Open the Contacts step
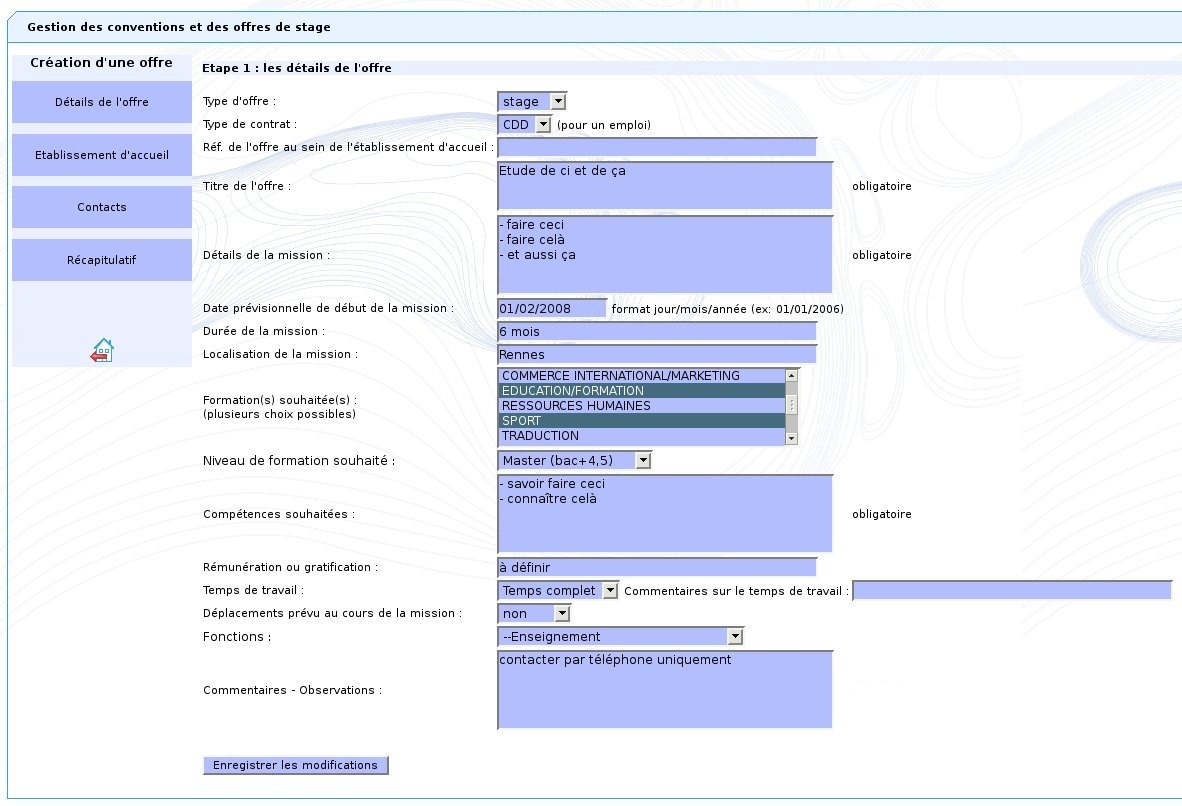 click(102, 207)
